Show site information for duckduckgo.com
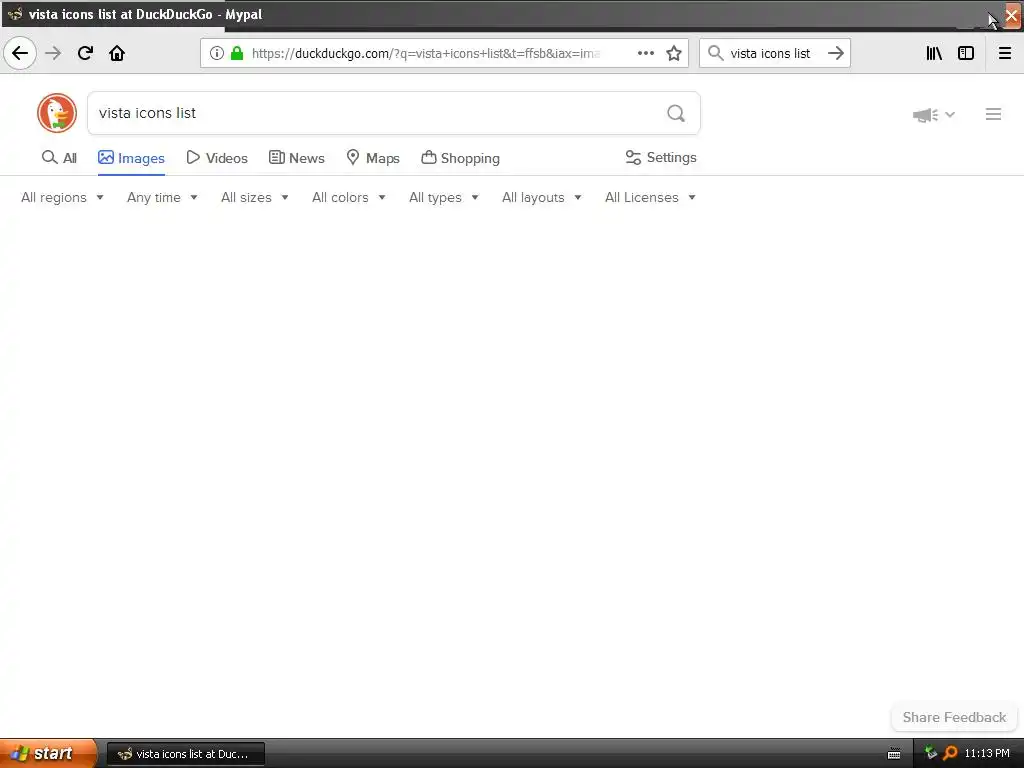1024x768 pixels. click(x=217, y=53)
